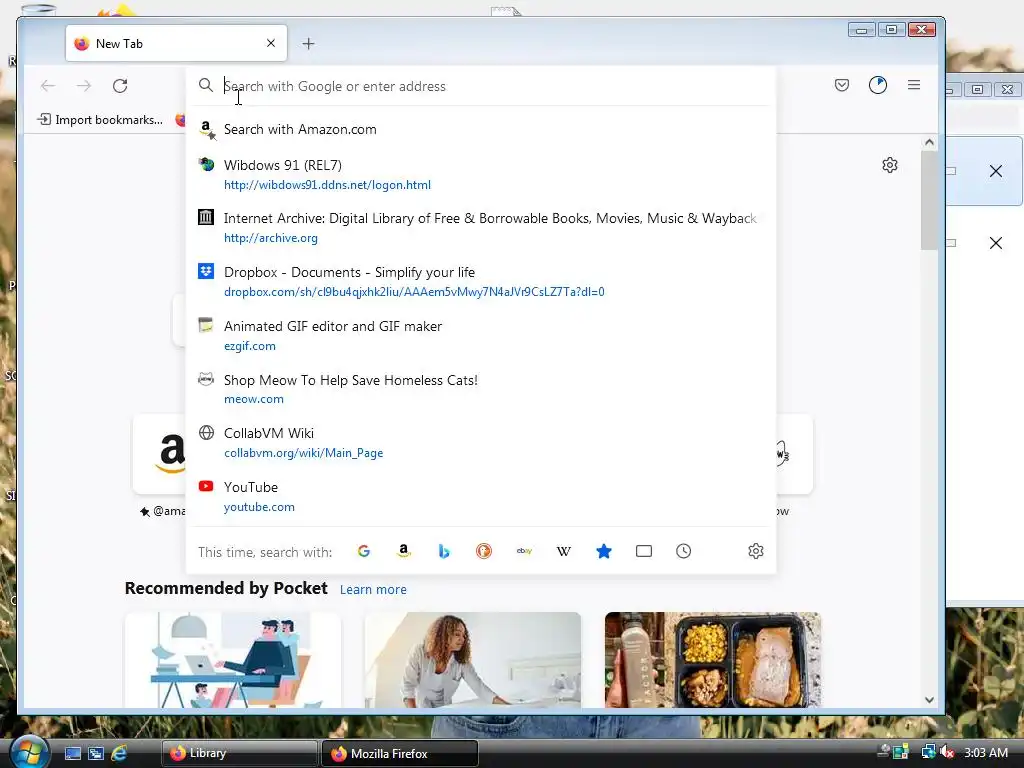This screenshot has width=1024, height=768.
Task: Search this time with Bing icon
Action: pyautogui.click(x=444, y=551)
